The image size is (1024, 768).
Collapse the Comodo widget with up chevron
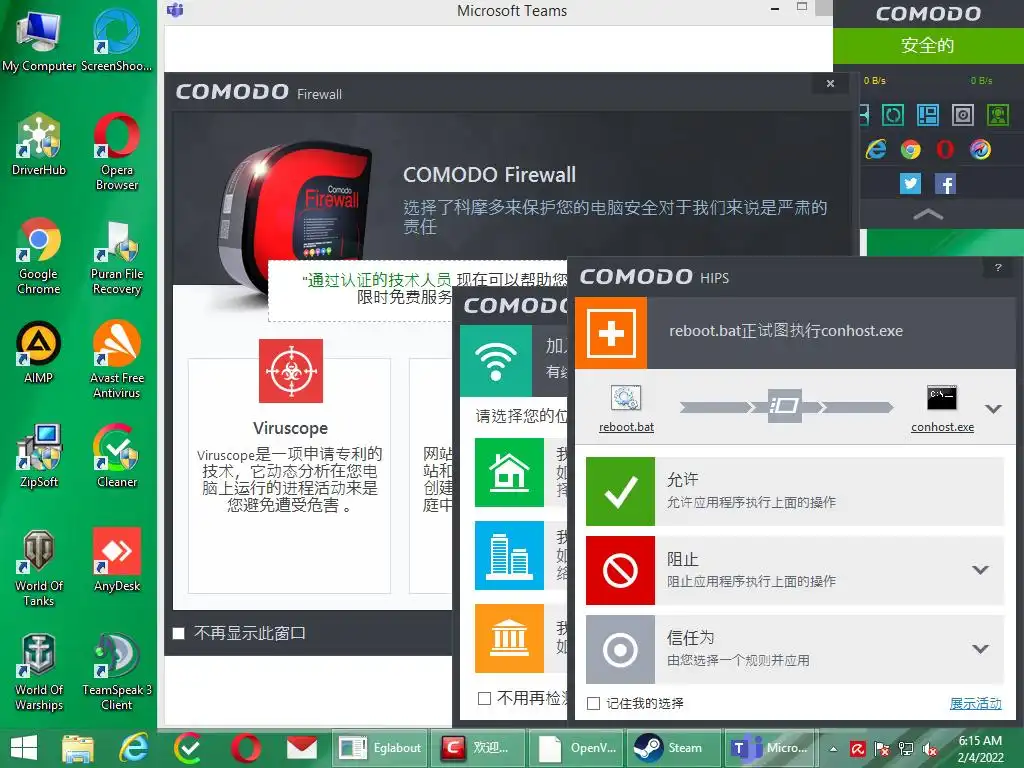click(928, 214)
